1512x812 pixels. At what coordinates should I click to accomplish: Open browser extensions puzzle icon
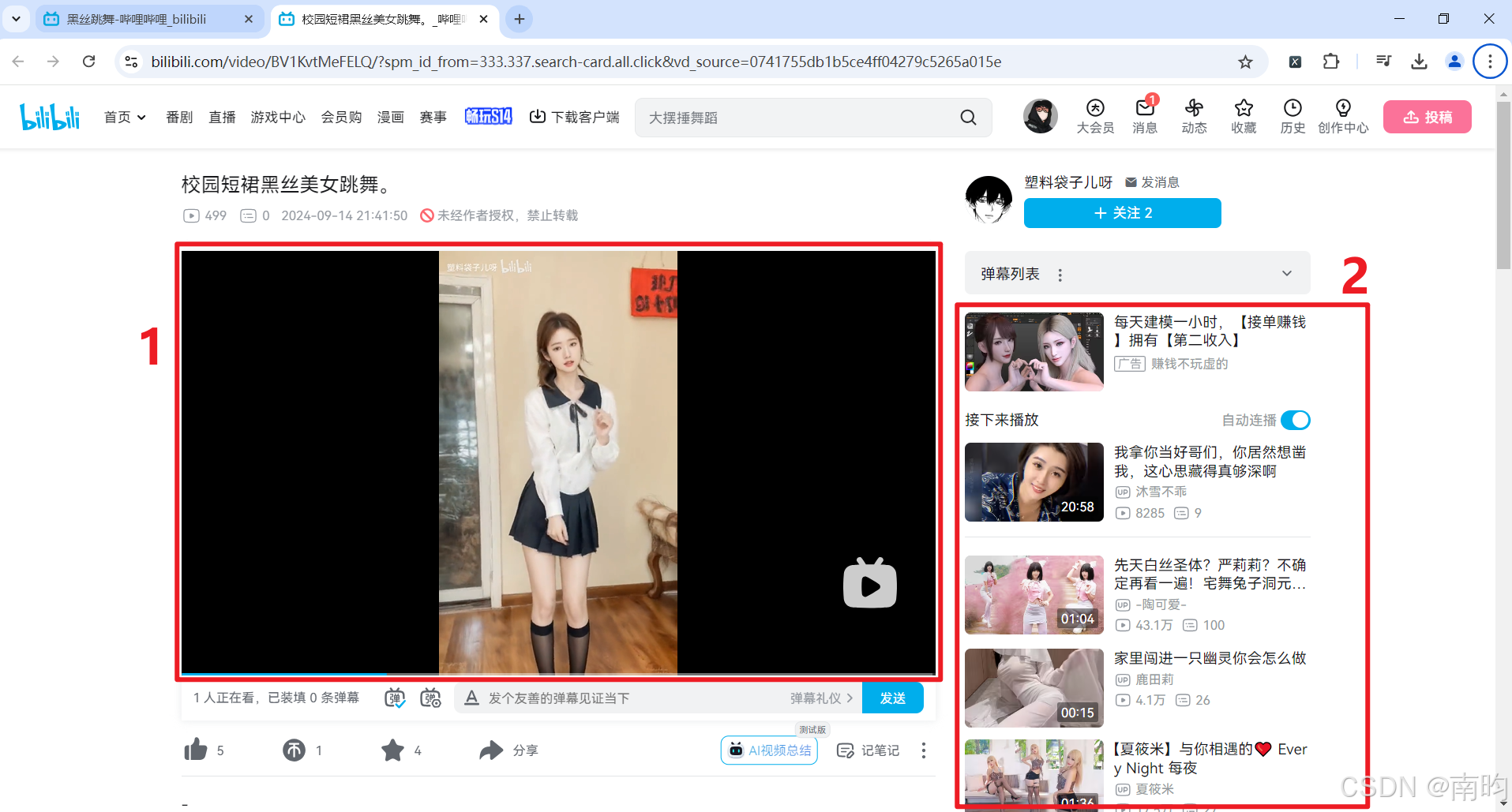pyautogui.click(x=1331, y=62)
